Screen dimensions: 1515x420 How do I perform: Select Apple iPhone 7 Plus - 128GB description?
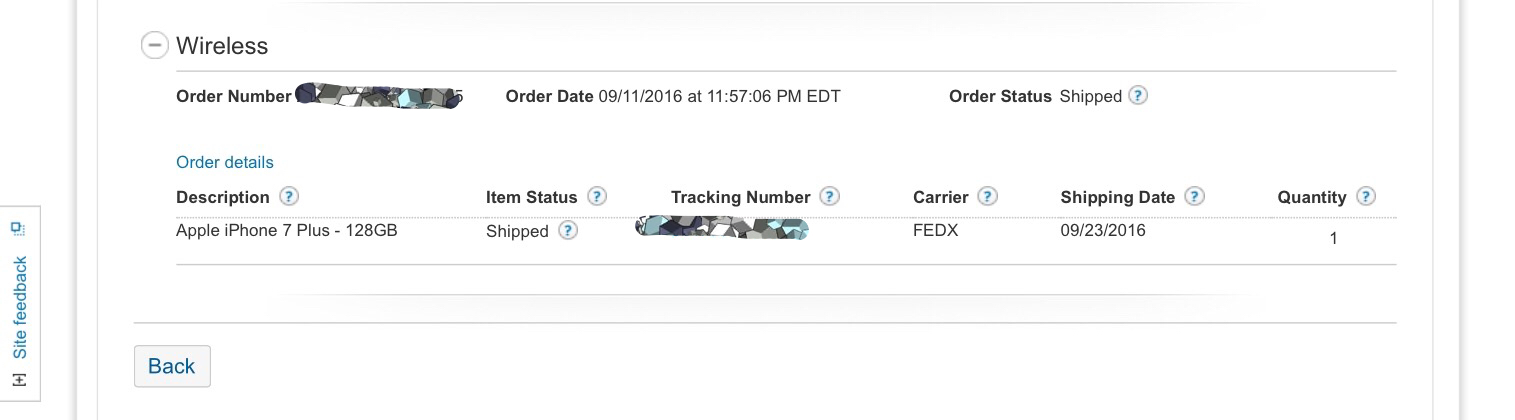pos(287,230)
